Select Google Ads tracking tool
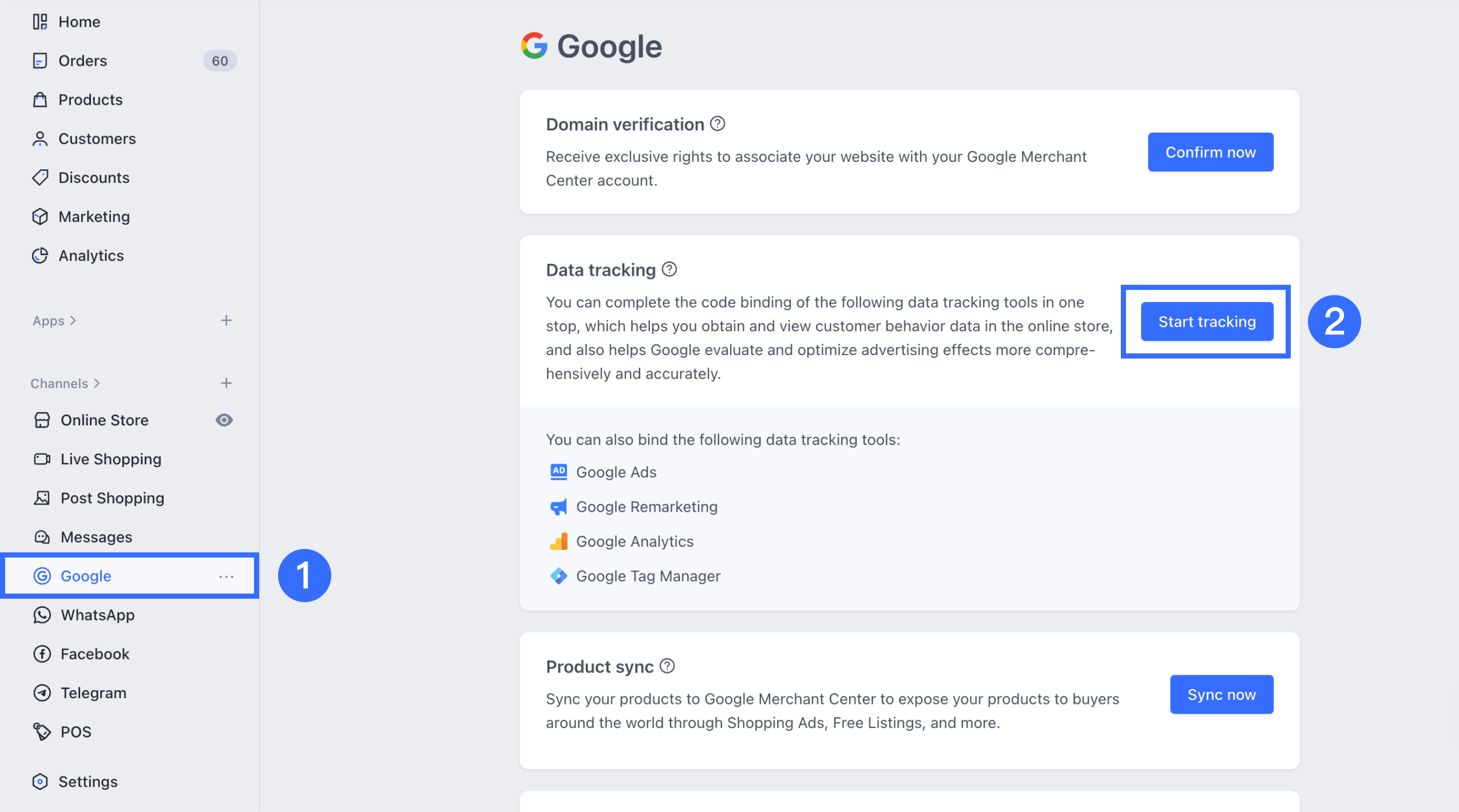The height and width of the screenshot is (812, 1459). click(x=616, y=472)
